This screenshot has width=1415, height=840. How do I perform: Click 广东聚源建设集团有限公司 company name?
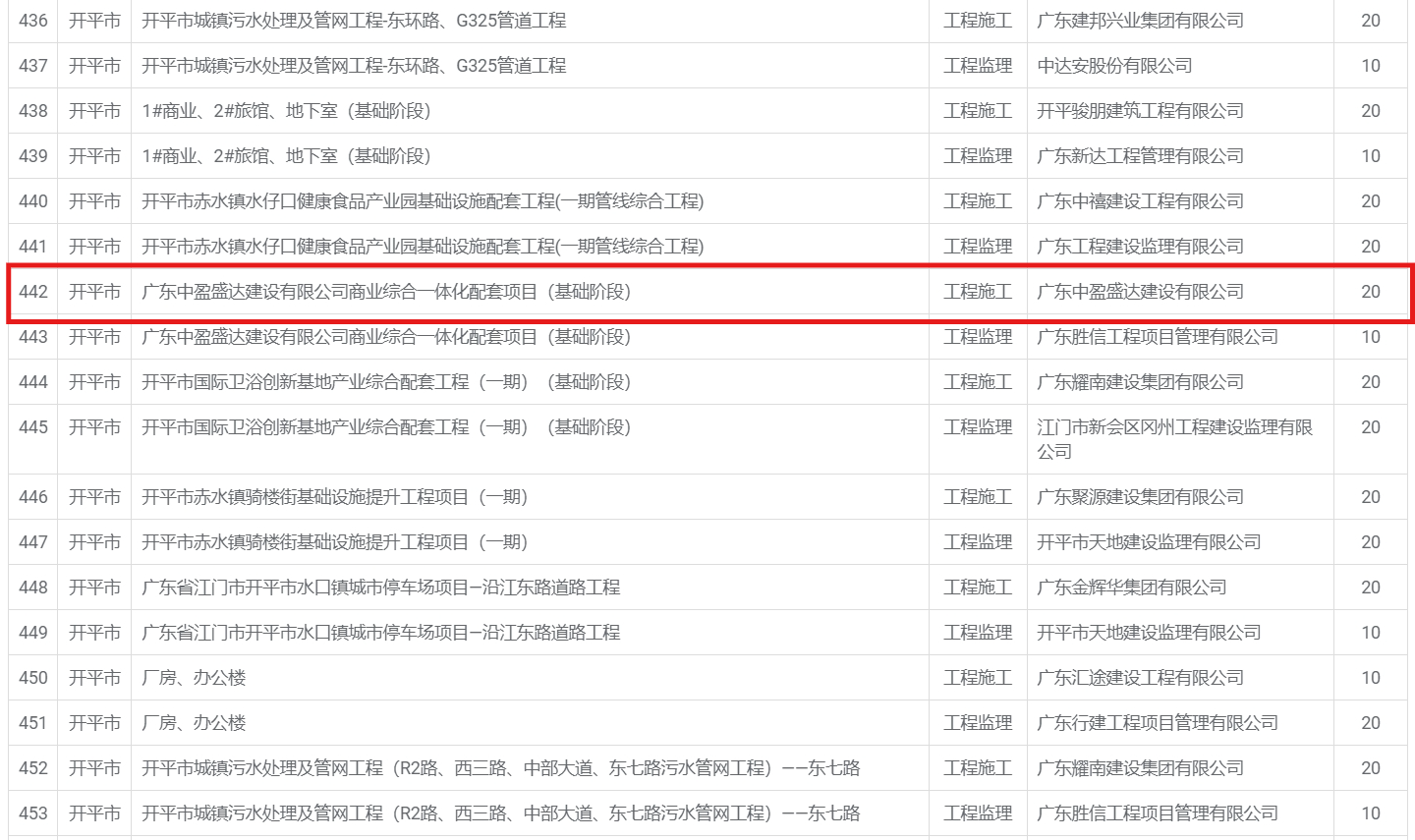point(1140,497)
